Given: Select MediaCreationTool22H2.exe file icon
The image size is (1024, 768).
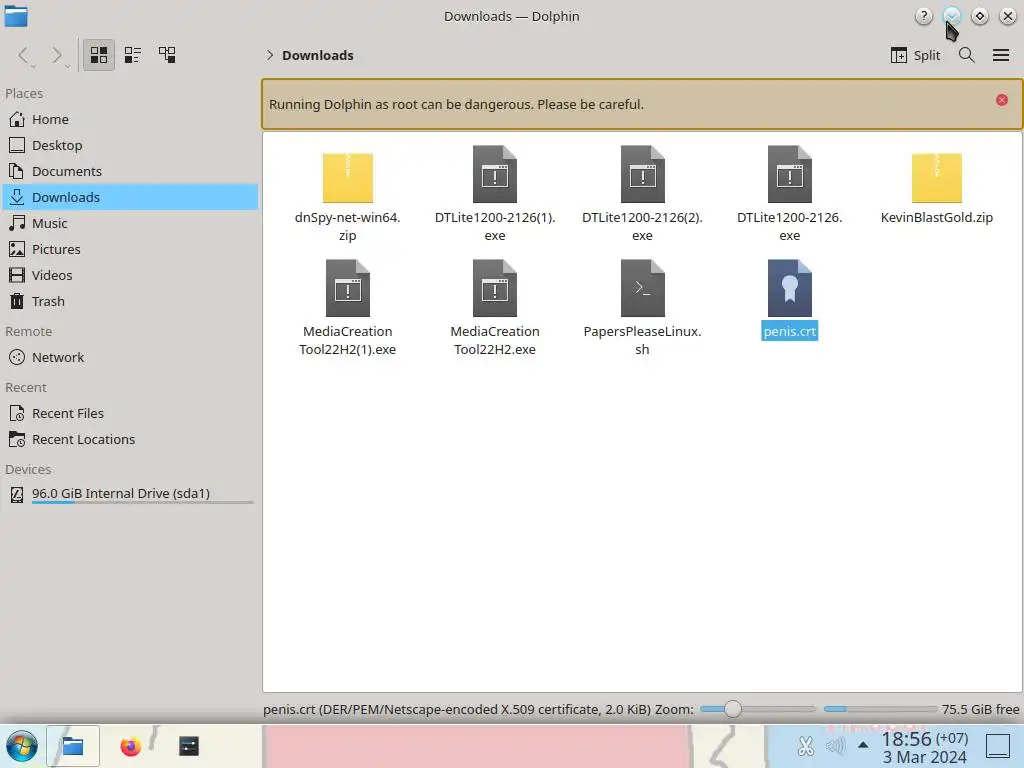Looking at the screenshot, I should (495, 289).
